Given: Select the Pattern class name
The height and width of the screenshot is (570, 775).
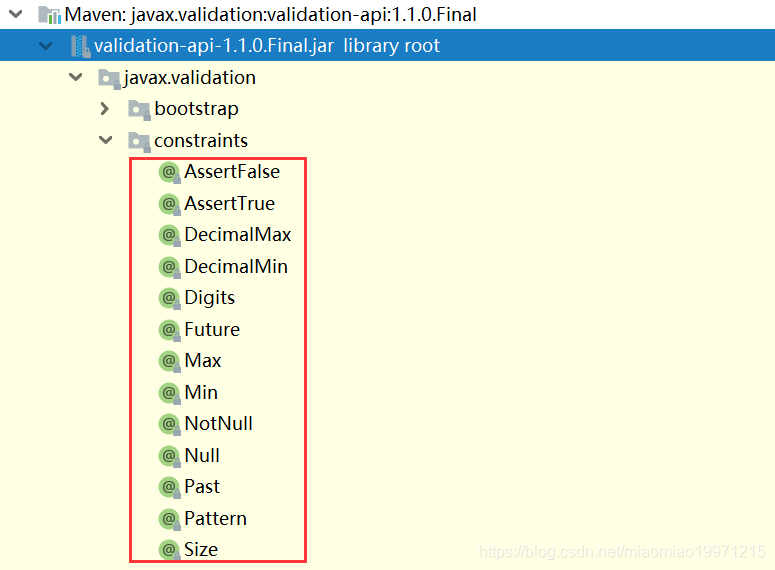Looking at the screenshot, I should [215, 519].
